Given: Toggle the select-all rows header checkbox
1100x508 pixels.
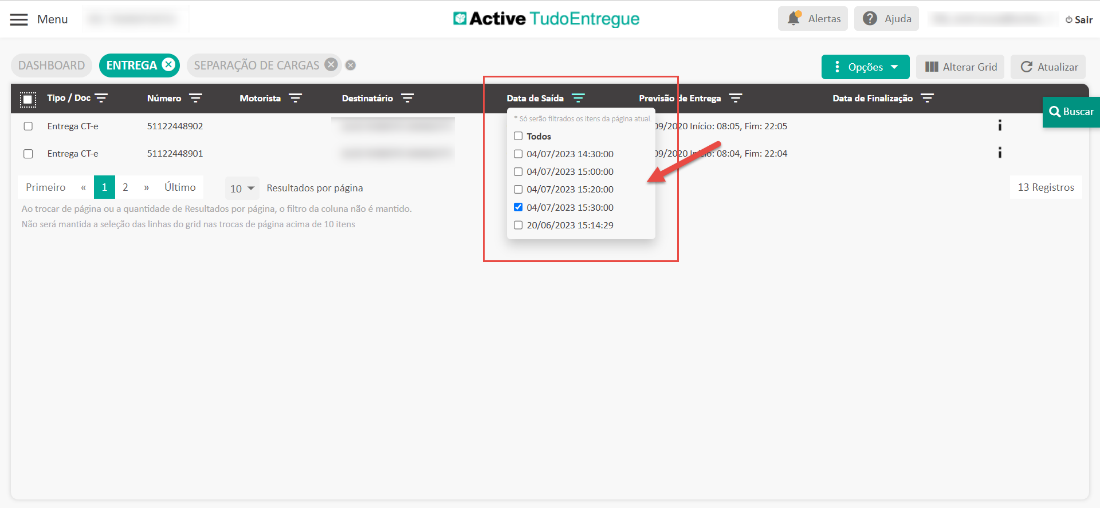Looking at the screenshot, I should (27, 99).
